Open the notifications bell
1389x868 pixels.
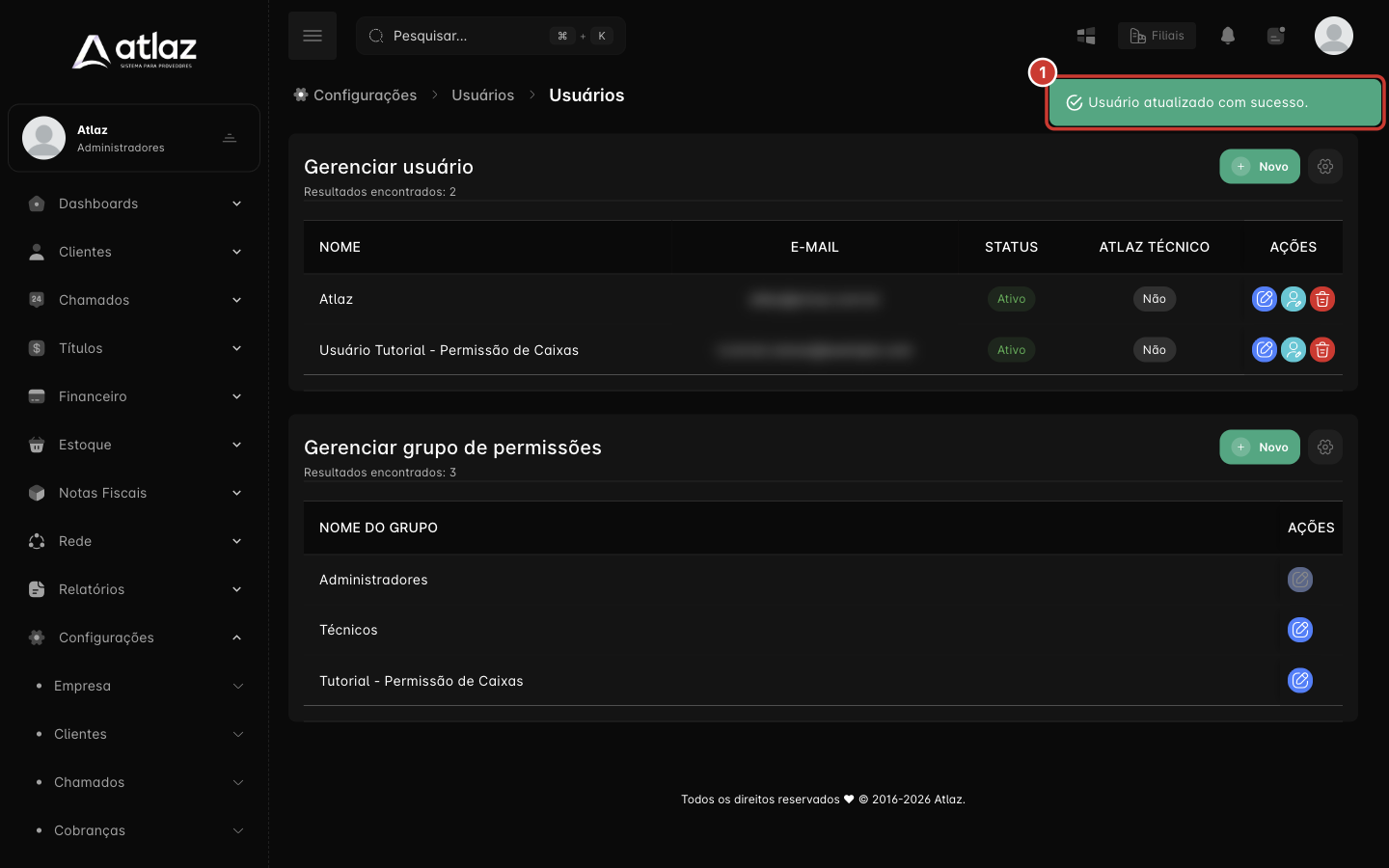tap(1228, 36)
